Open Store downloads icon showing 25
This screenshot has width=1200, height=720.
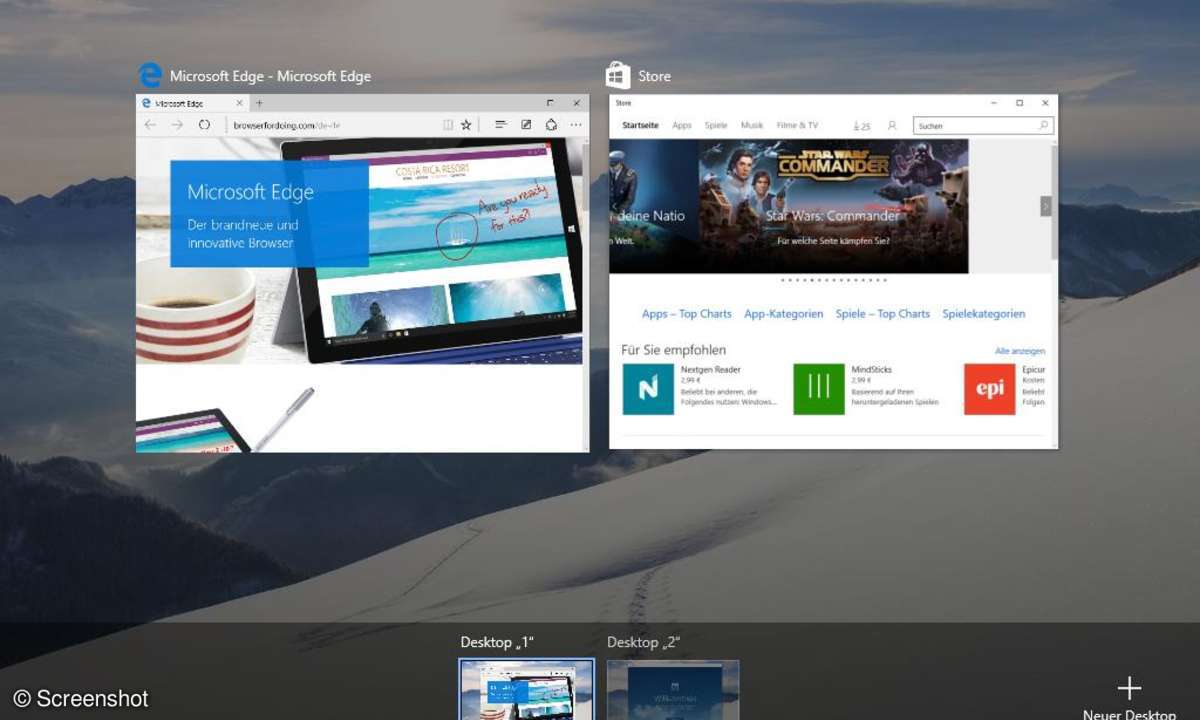coord(861,126)
